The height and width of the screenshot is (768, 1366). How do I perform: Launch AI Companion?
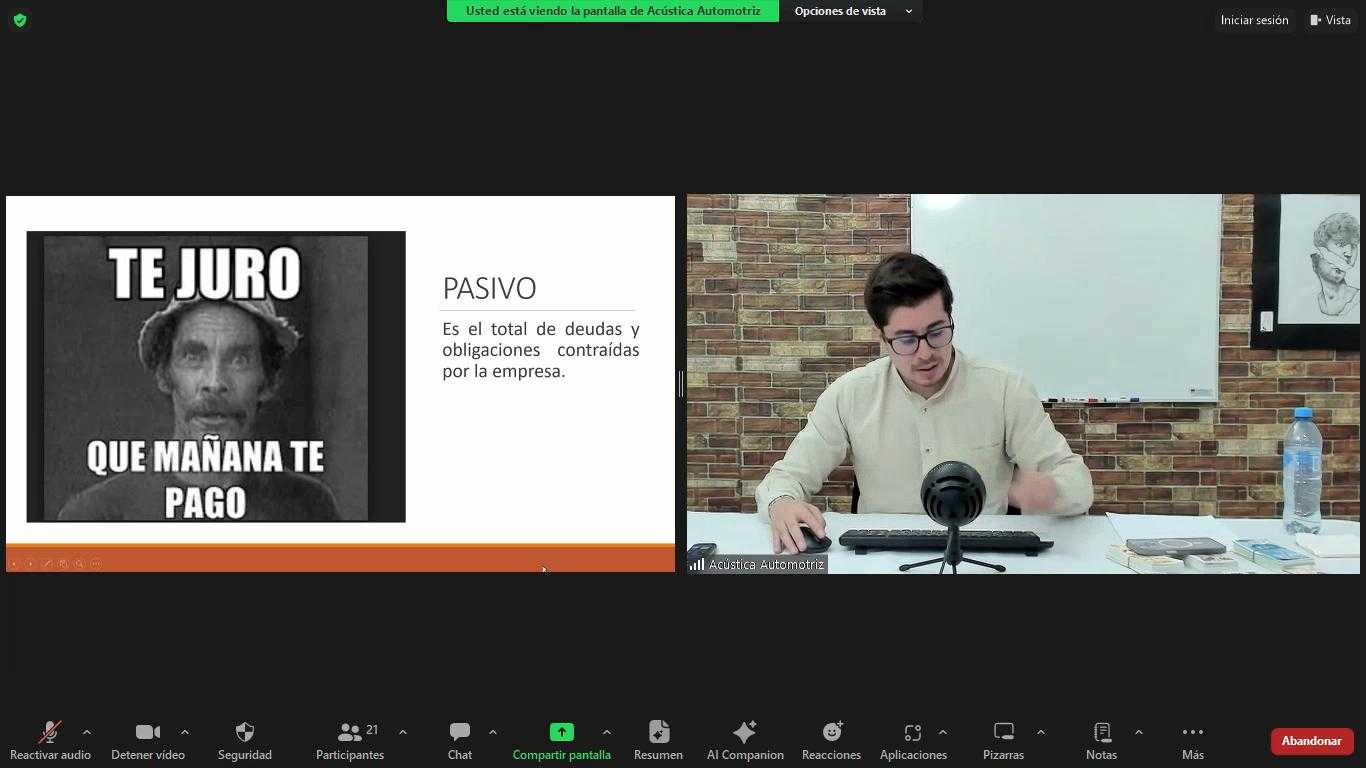point(745,741)
